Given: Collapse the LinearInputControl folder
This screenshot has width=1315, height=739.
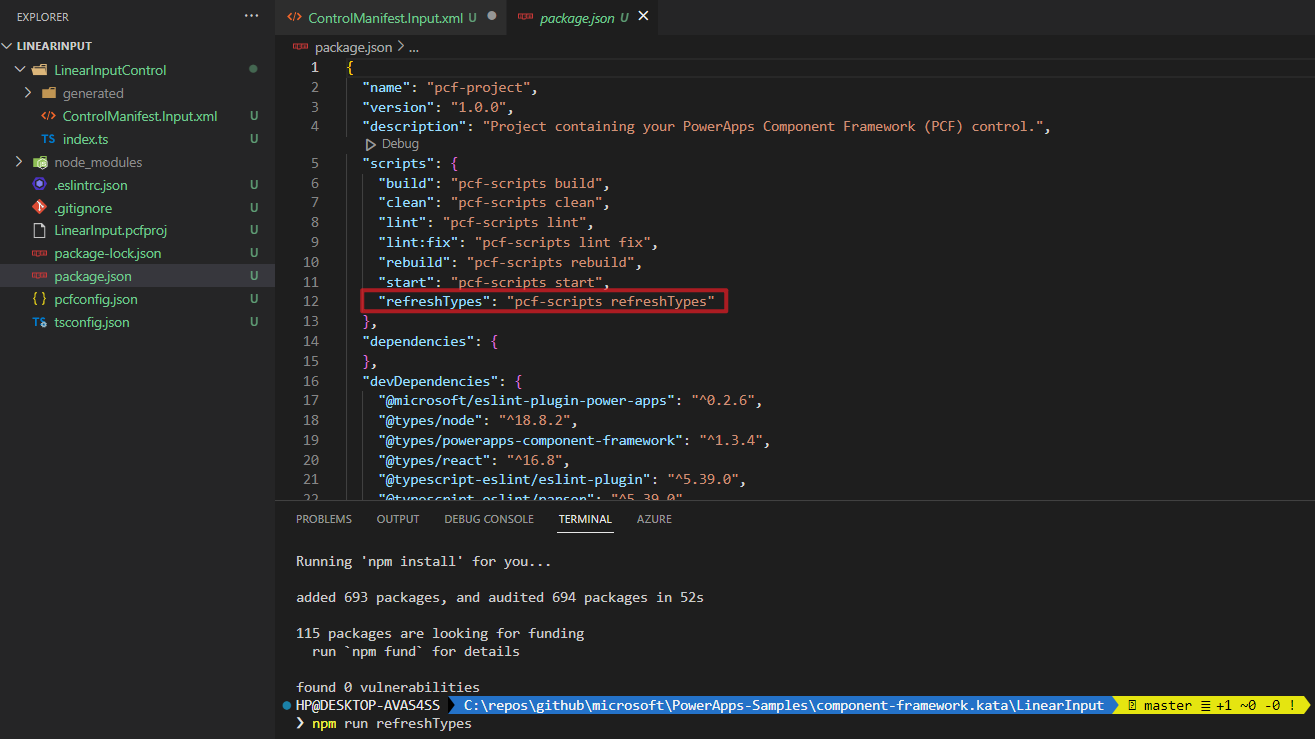Looking at the screenshot, I should click(x=20, y=70).
